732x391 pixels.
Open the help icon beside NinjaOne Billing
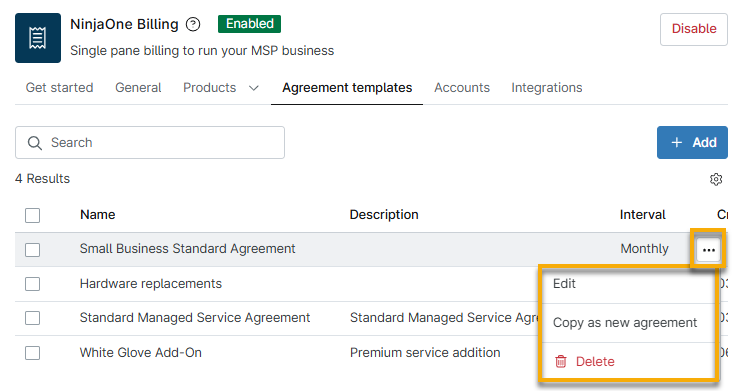point(193,24)
